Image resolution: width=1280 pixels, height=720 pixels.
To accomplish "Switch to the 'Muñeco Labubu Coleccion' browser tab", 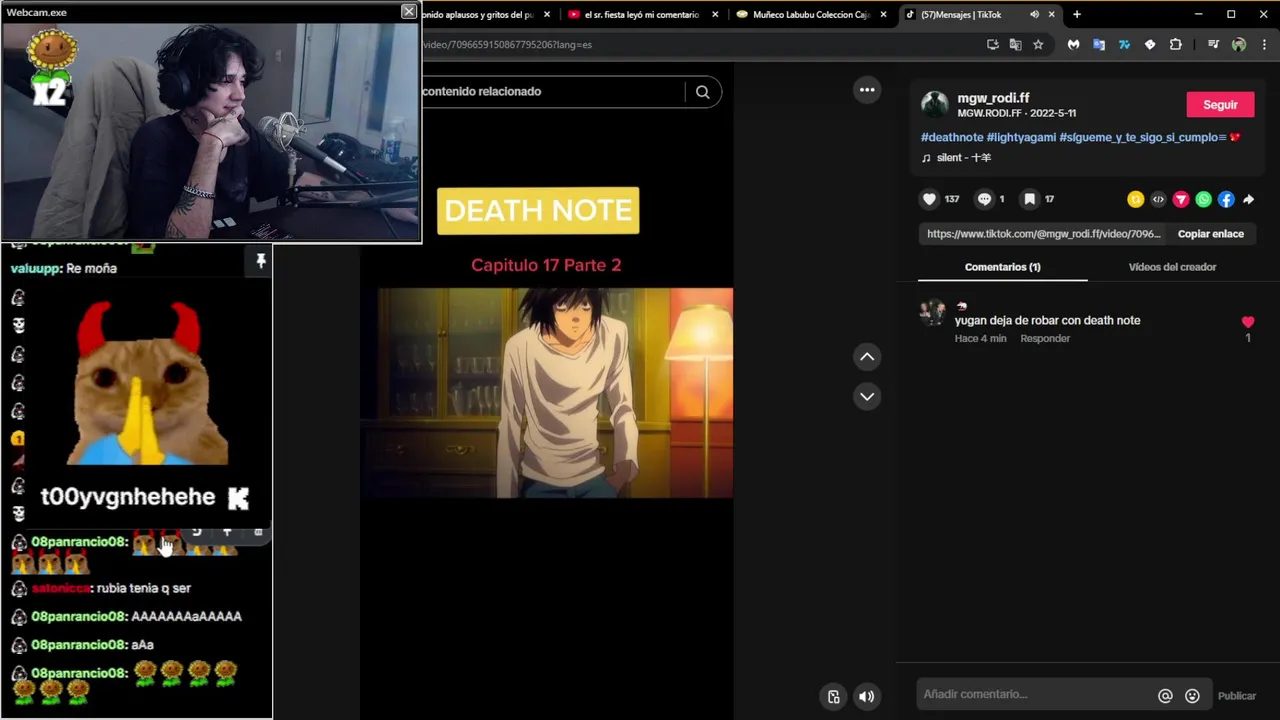I will point(811,15).
